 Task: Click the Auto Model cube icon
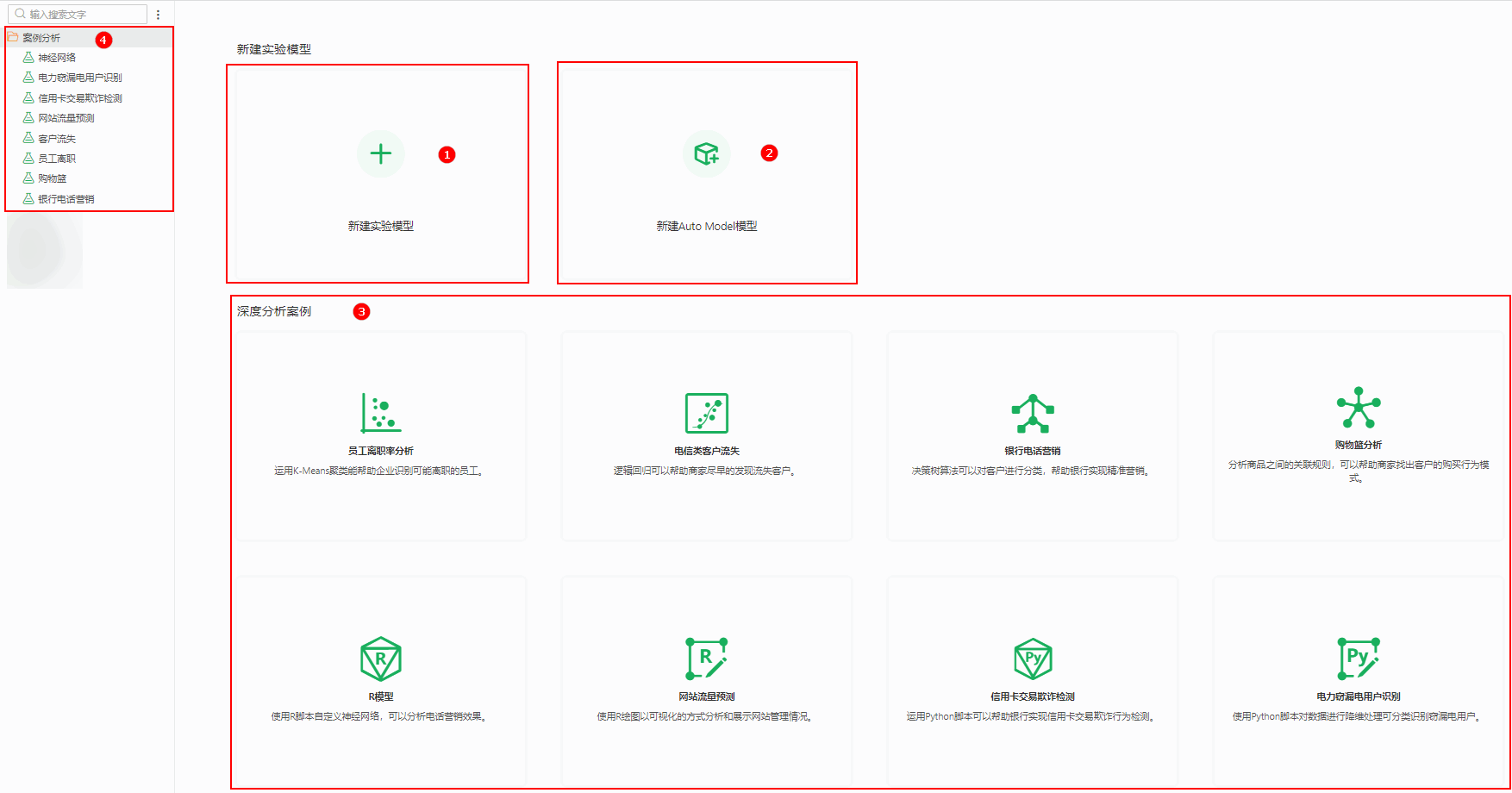tap(707, 154)
